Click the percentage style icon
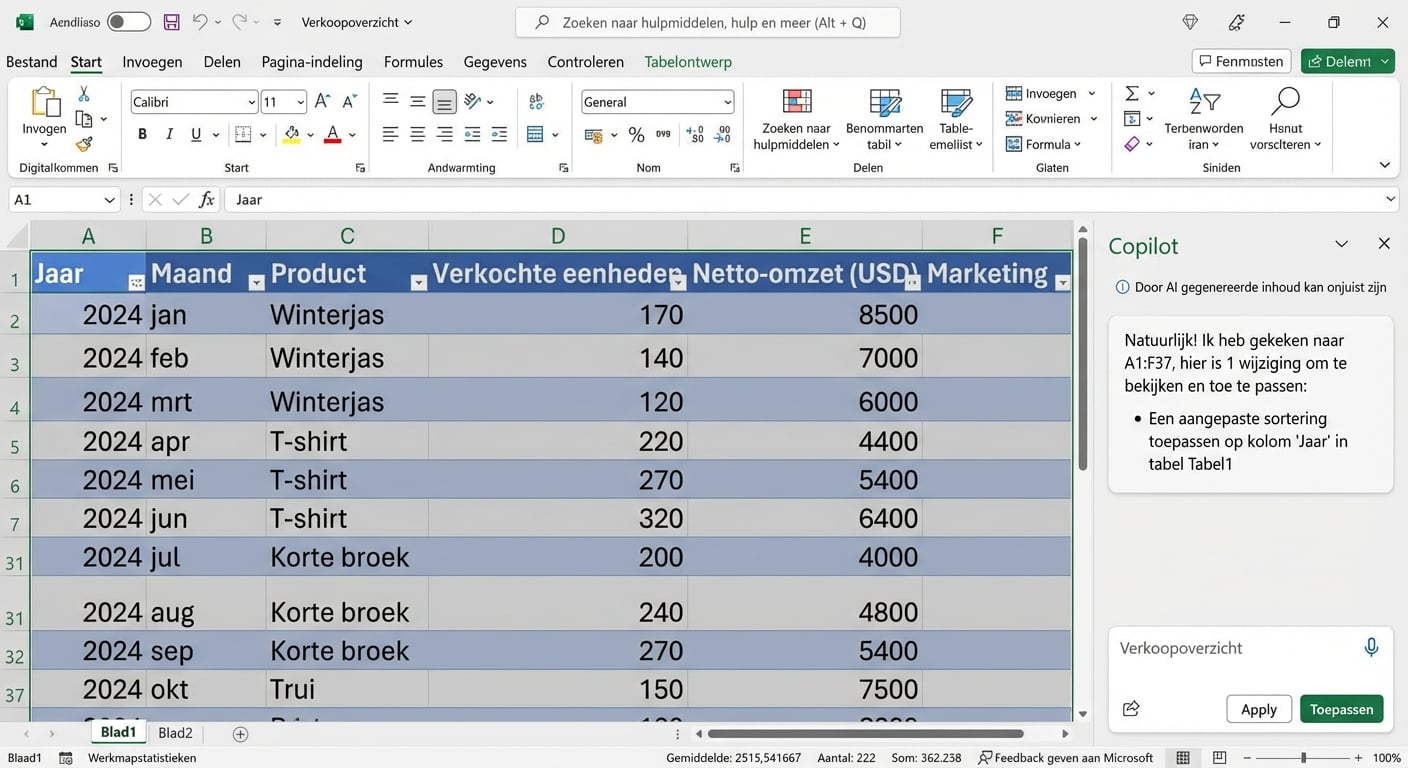Viewport: 1408px width, 768px height. click(636, 134)
